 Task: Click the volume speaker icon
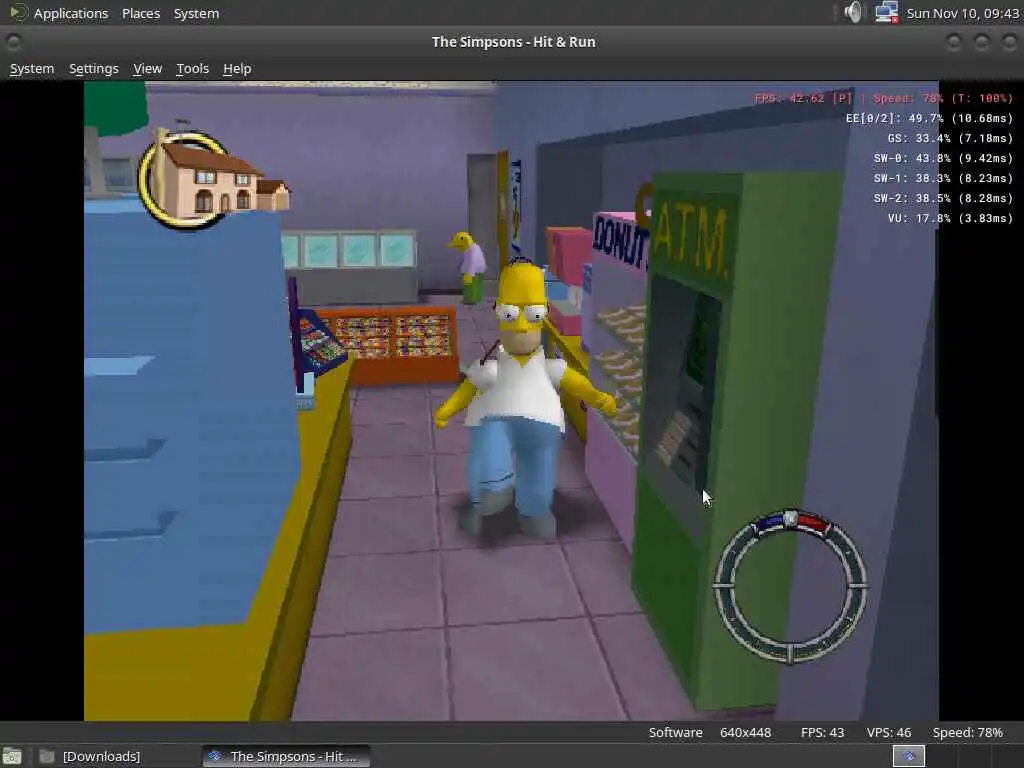coord(853,12)
